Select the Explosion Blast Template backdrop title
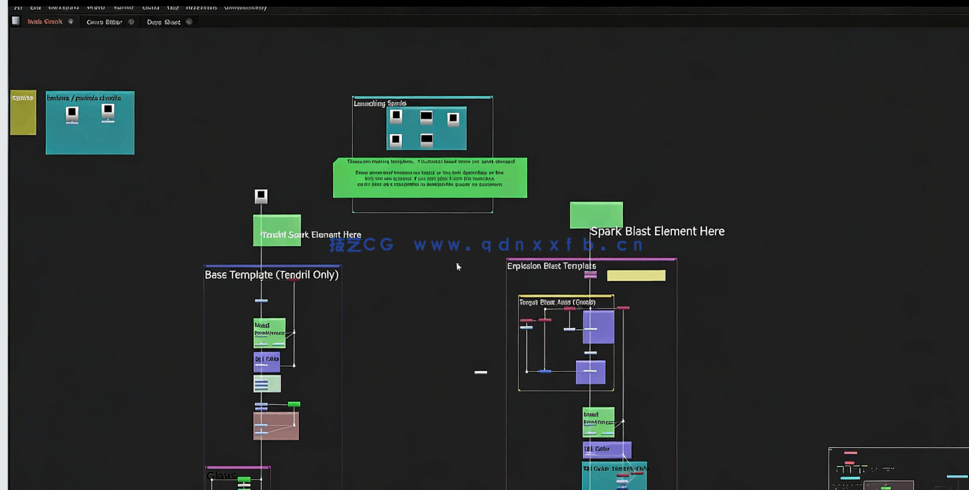Screen dimensions: 969x490 (551, 266)
